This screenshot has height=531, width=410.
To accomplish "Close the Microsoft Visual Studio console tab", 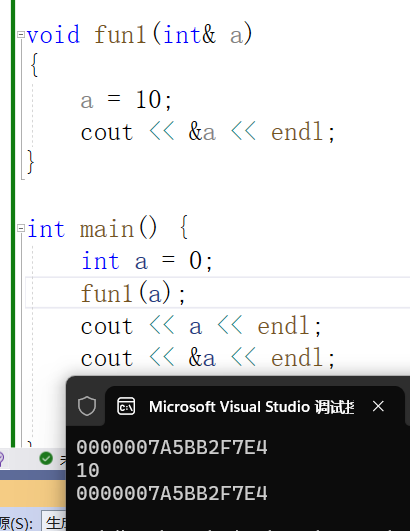I will click(x=378, y=406).
